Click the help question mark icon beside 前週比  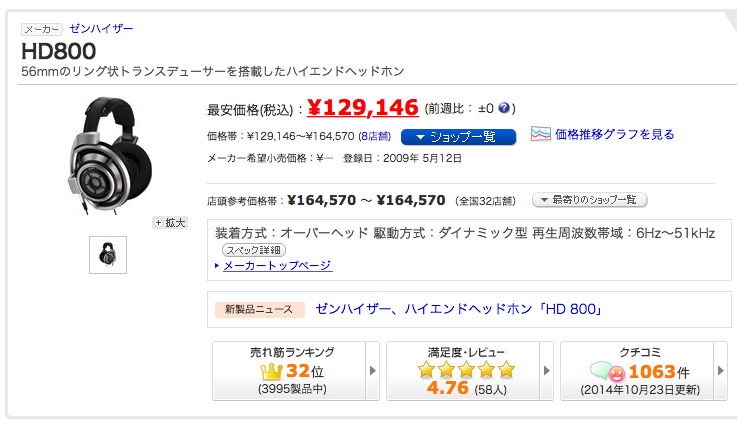click(x=505, y=108)
